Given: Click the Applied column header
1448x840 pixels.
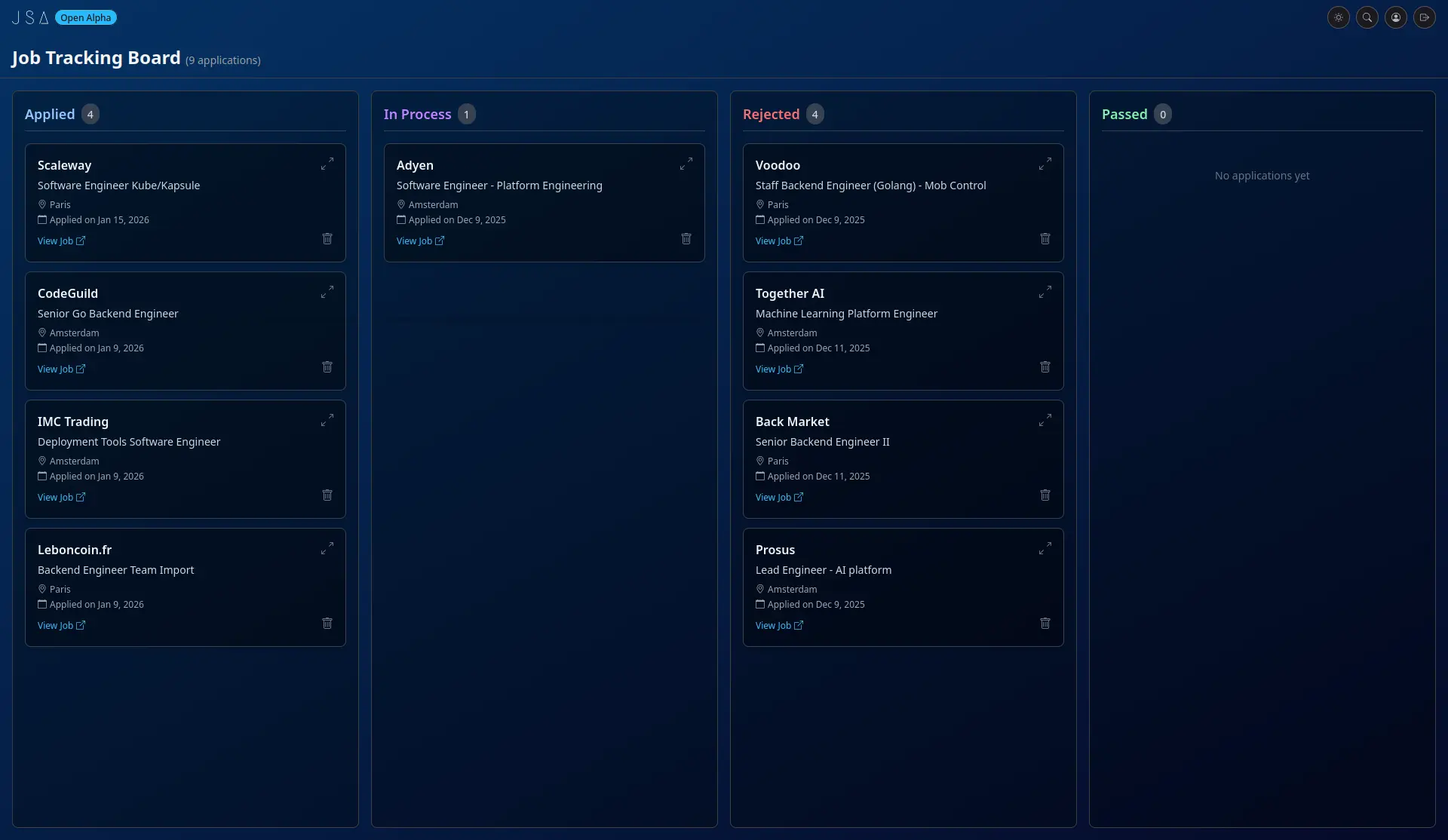Looking at the screenshot, I should (x=50, y=114).
